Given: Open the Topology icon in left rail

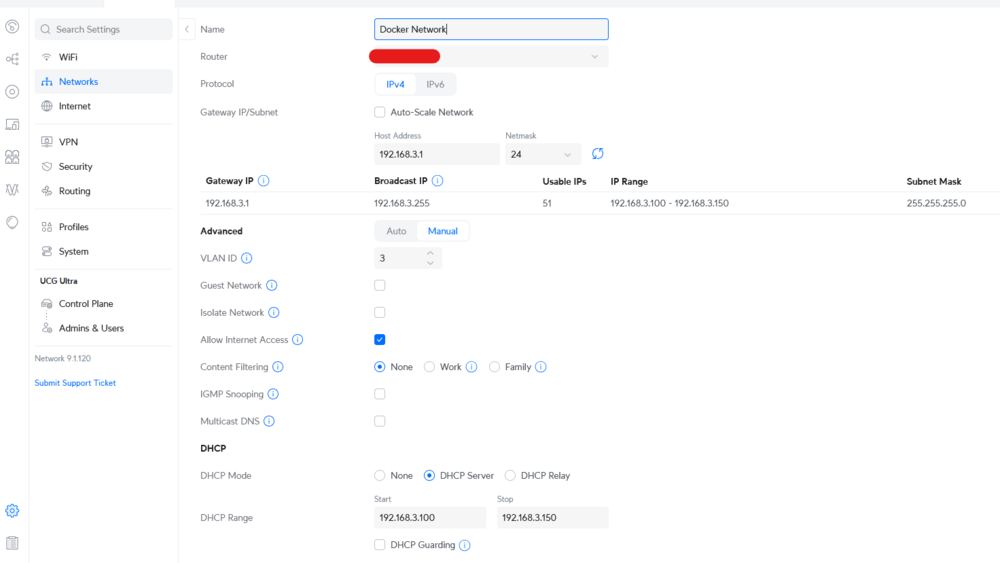Looking at the screenshot, I should click(x=12, y=59).
